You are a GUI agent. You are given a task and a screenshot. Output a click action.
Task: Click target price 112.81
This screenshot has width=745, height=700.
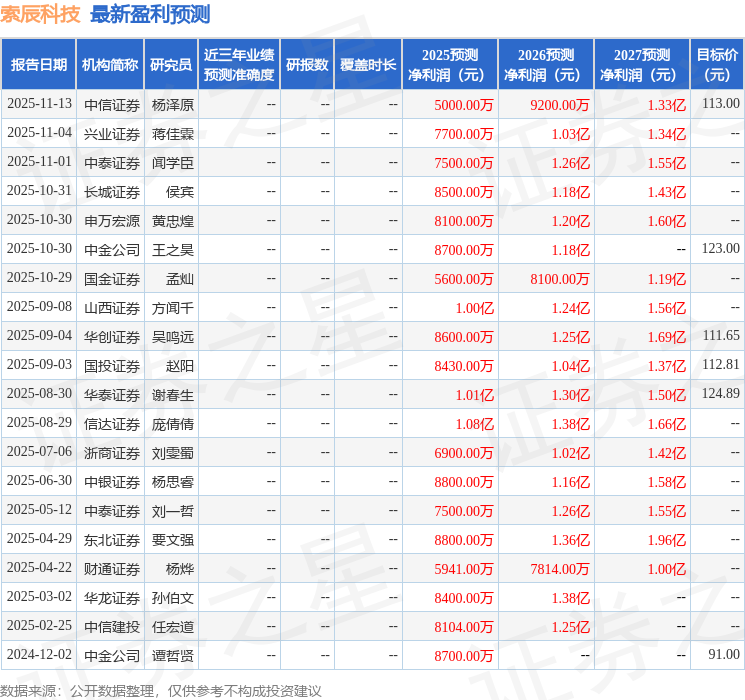(721, 364)
